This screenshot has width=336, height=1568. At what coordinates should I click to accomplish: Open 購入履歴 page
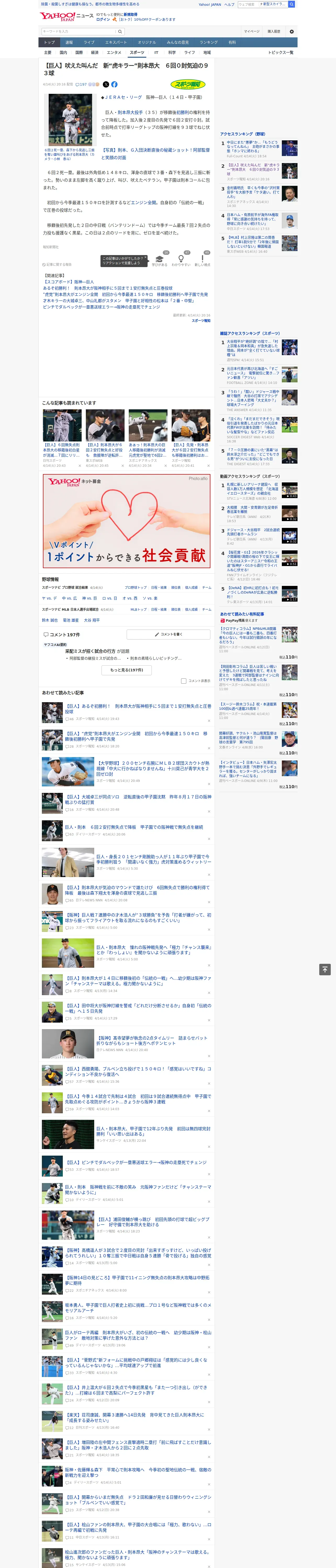[274, 32]
